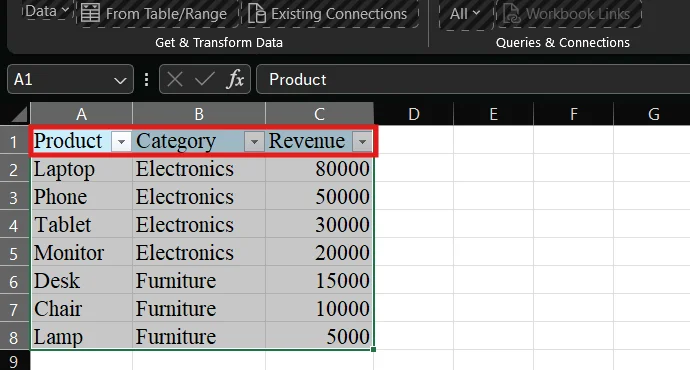Viewport: 690px width, 370px height.
Task: Click the Furniture cell in Lamp row
Action: (x=199, y=337)
